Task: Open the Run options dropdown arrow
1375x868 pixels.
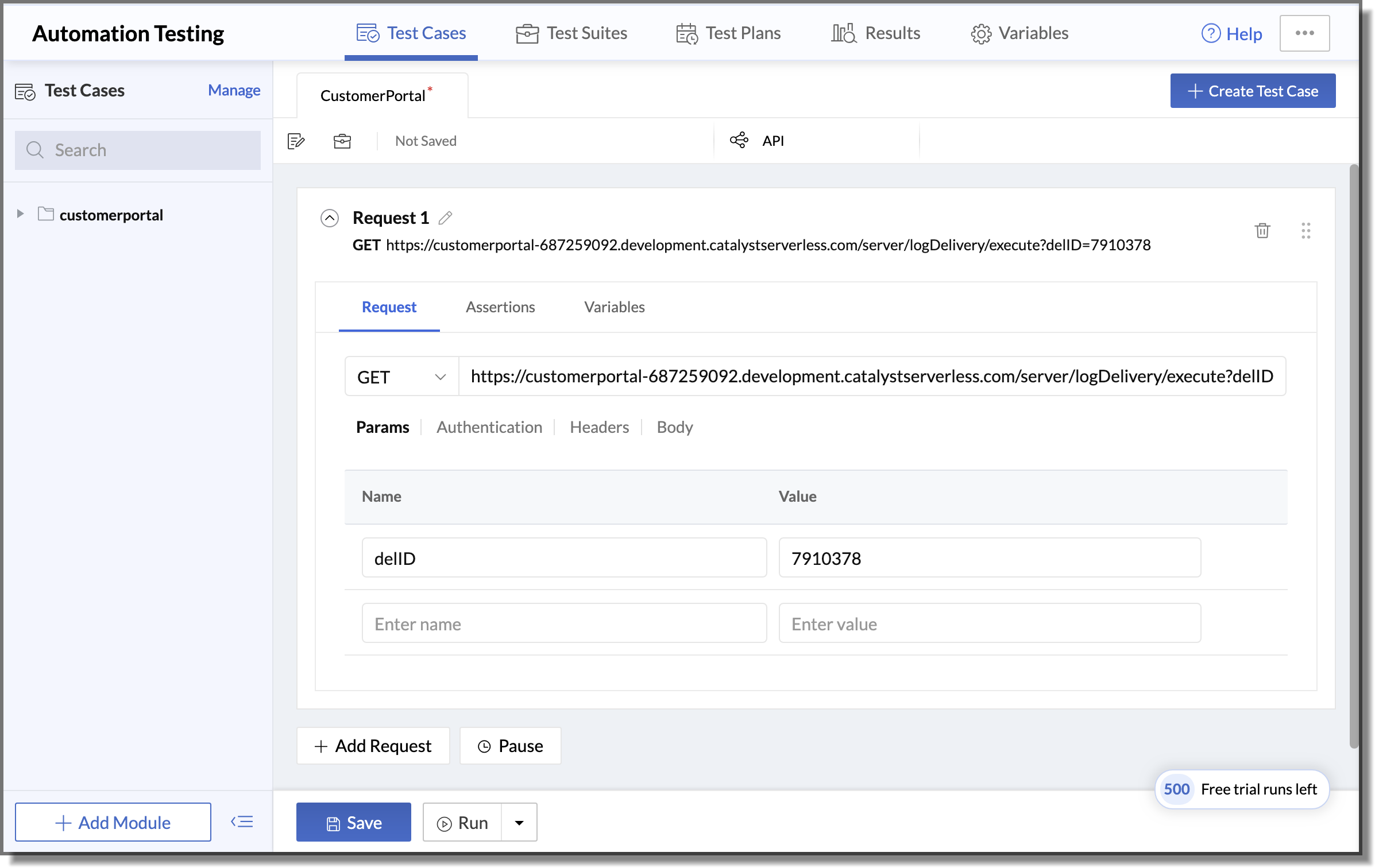Action: [519, 823]
